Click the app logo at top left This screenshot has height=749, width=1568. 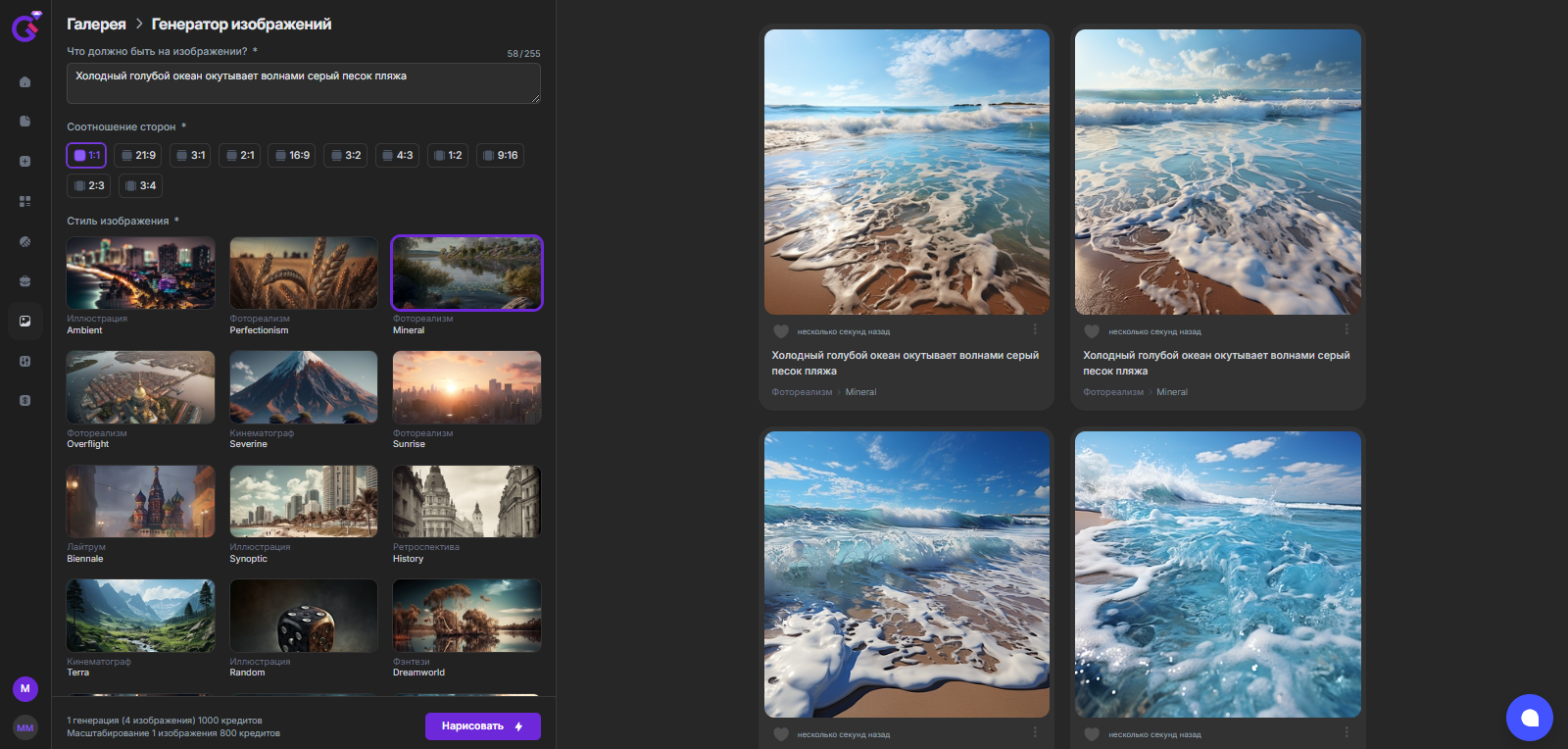(x=25, y=26)
